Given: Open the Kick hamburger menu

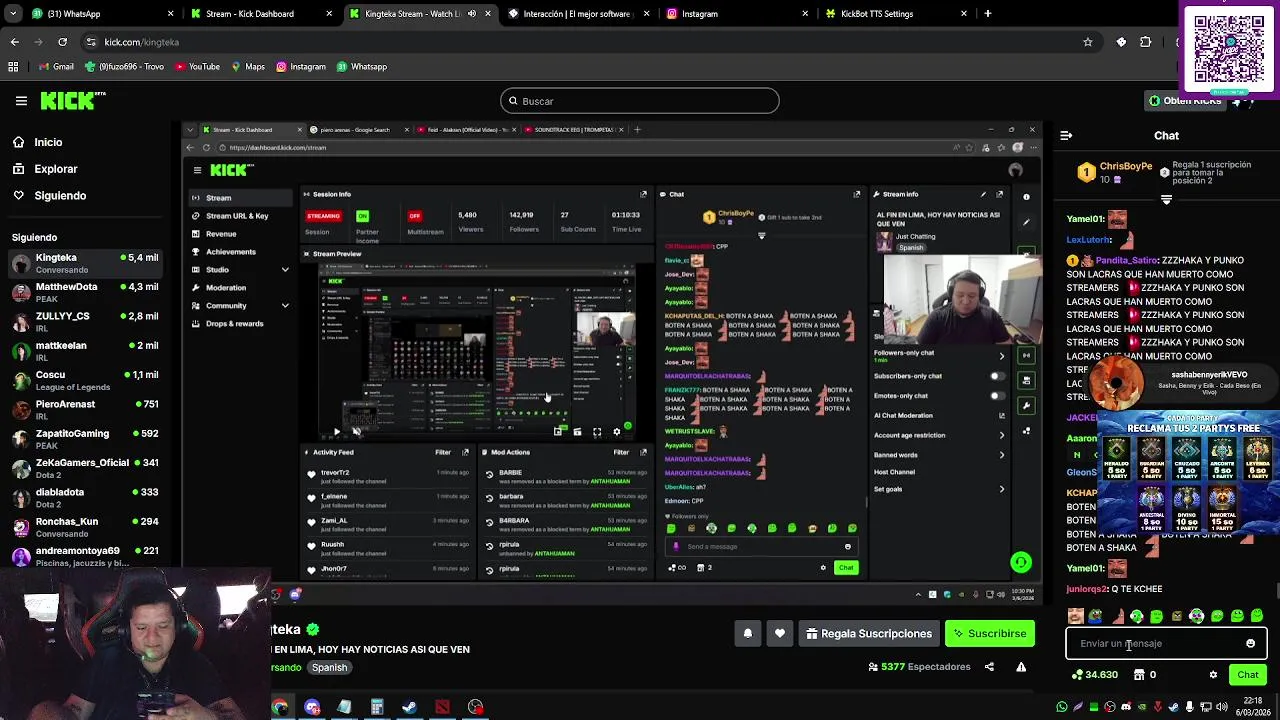Looking at the screenshot, I should [x=21, y=100].
